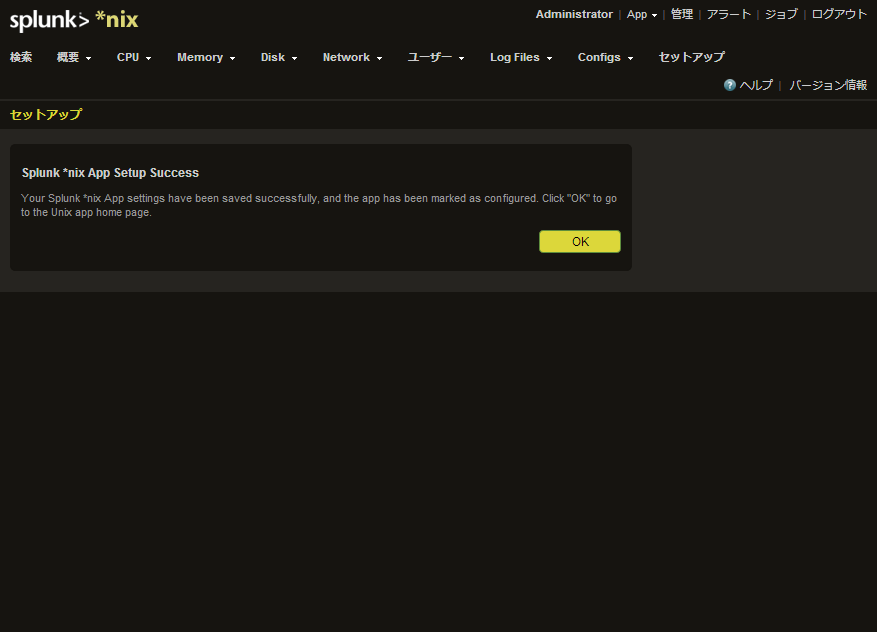The image size is (877, 632).
Task: Open バージョン情報 version info link
Action: [828, 85]
